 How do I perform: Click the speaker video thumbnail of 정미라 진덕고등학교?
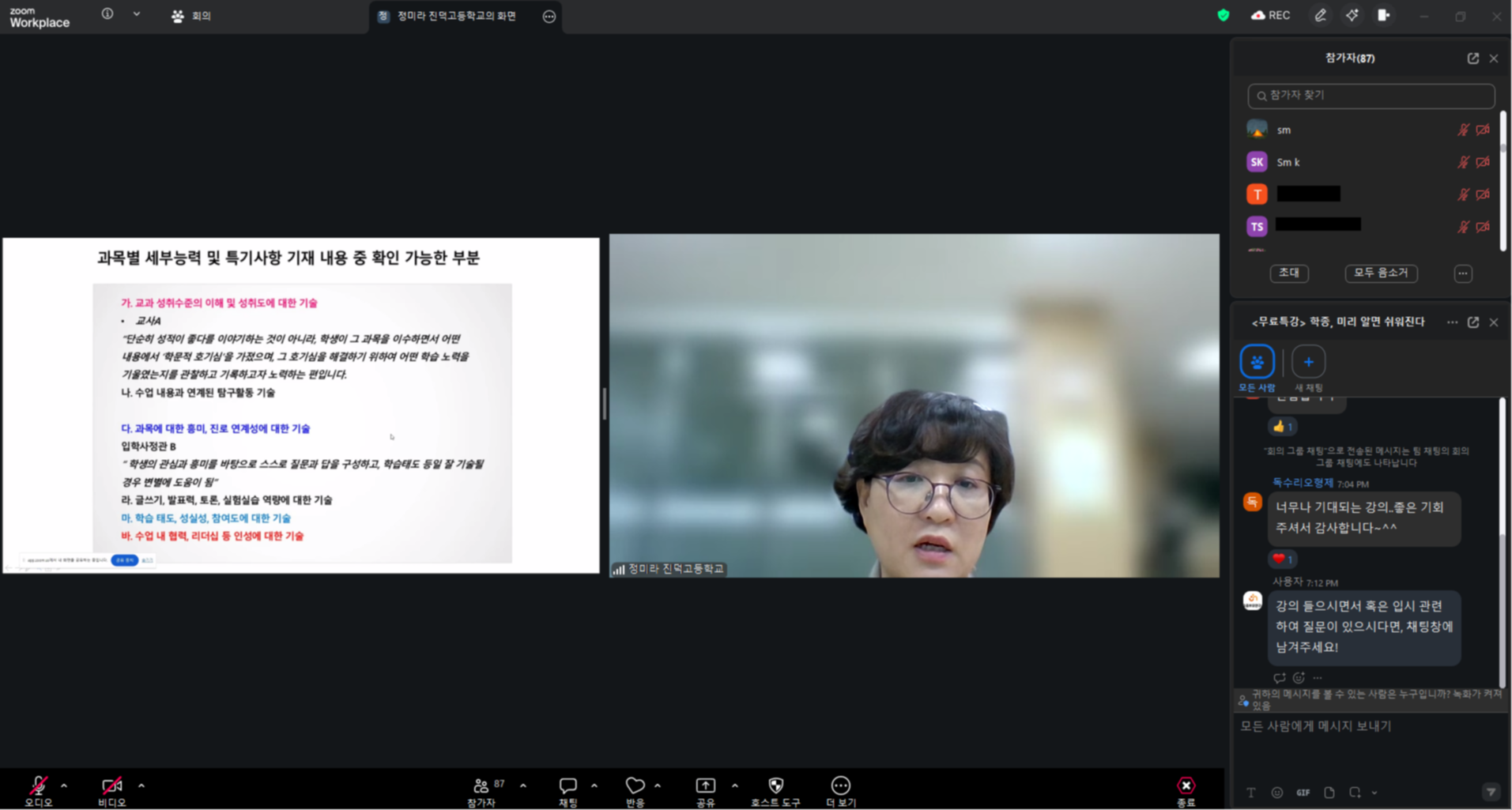pyautogui.click(x=914, y=405)
